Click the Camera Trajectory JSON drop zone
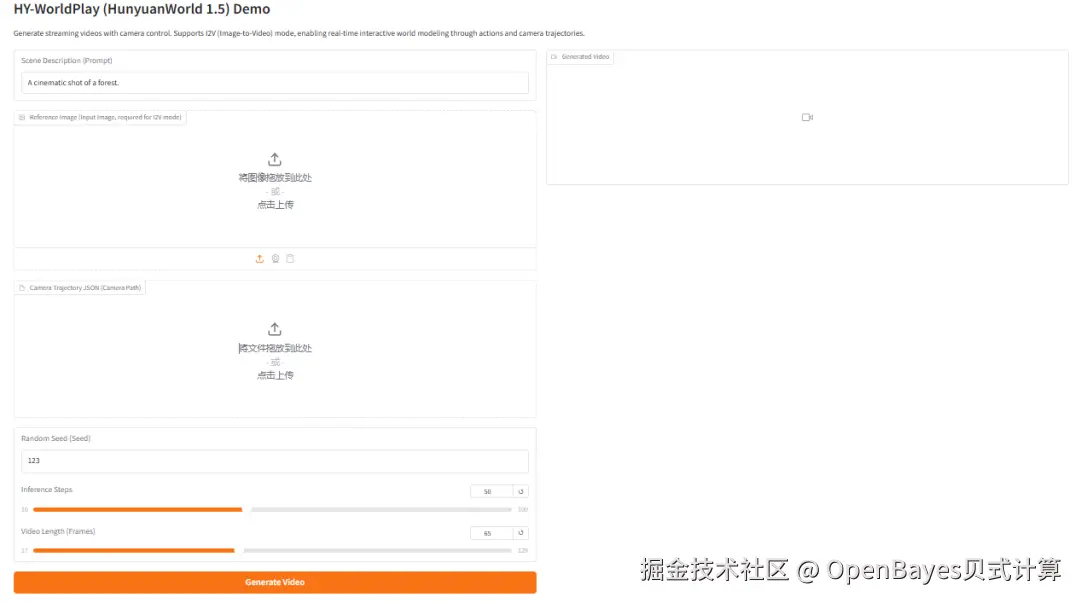Viewport: 1080px width, 603px height. point(275,350)
